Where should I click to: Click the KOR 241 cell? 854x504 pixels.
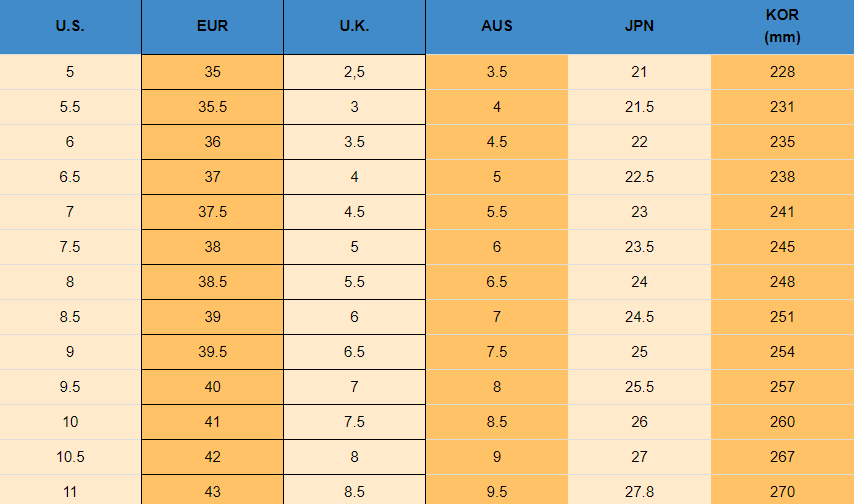[x=782, y=212]
